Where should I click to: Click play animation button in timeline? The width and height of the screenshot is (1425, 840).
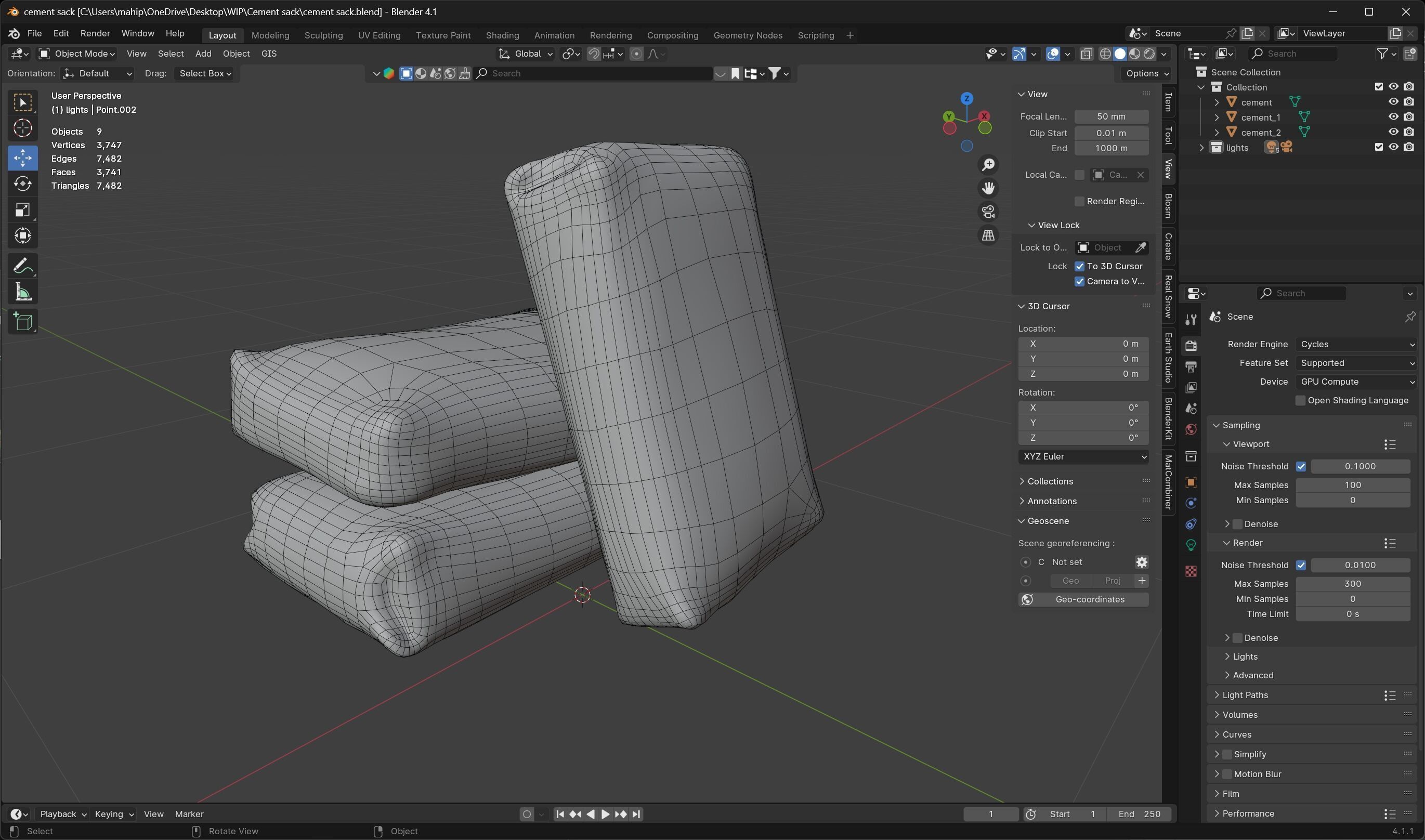click(605, 814)
